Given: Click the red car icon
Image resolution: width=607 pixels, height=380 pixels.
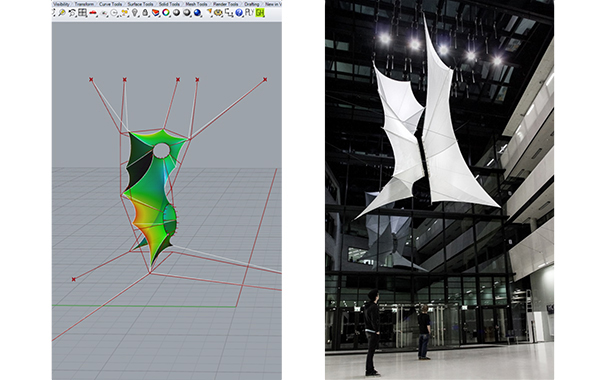Looking at the screenshot, I should (x=93, y=13).
